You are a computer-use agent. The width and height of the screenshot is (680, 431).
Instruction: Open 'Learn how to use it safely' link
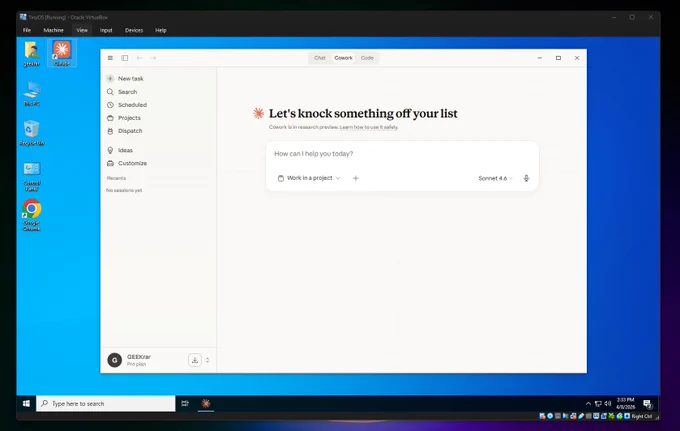(x=369, y=127)
